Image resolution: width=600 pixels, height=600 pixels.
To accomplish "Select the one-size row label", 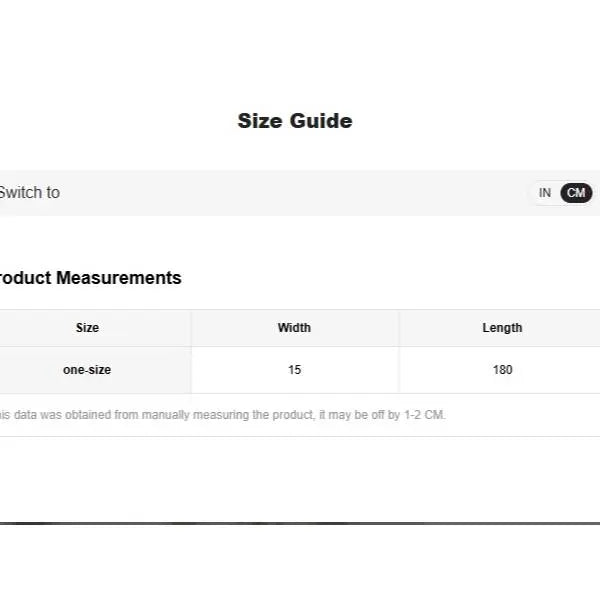I will [87, 370].
